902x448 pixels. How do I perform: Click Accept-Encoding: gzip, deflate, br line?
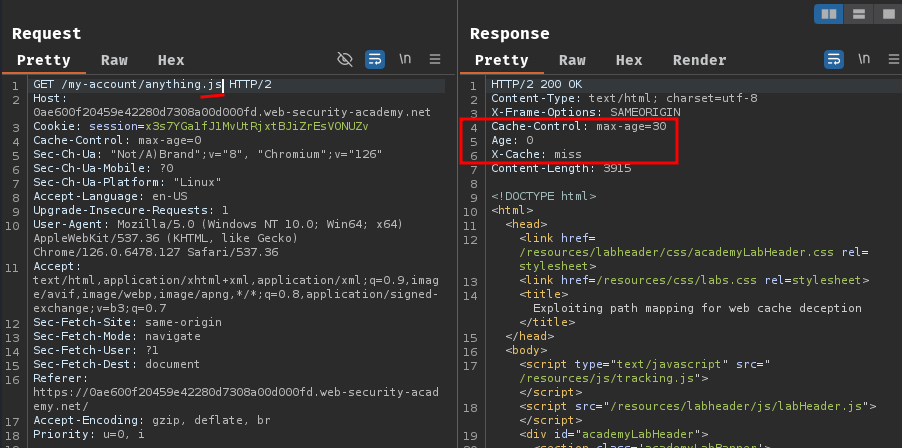click(152, 420)
